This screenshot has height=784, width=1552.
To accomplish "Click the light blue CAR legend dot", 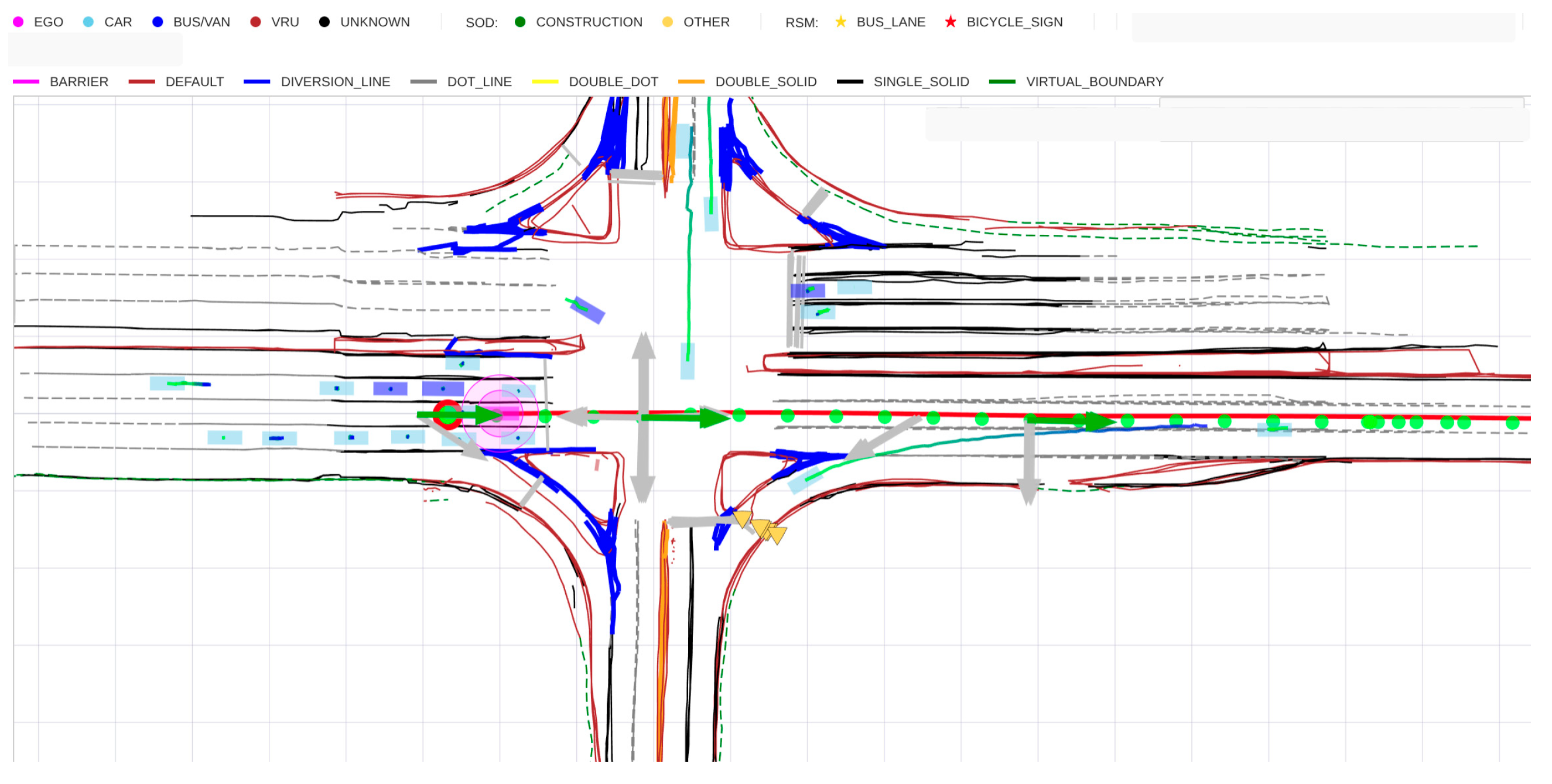I will (x=88, y=22).
